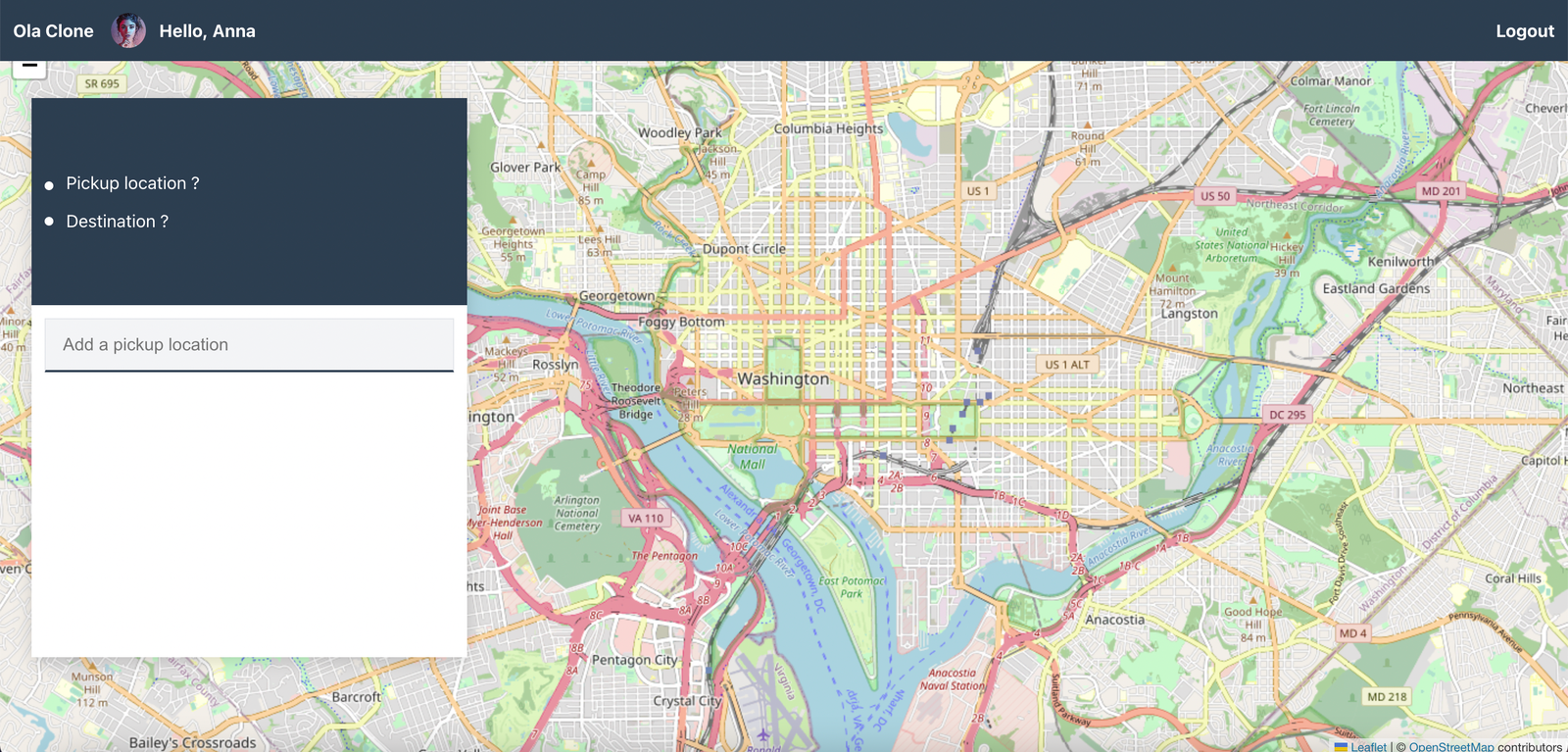Click the Crystal City map label
This screenshot has height=752, width=1568.
687,701
